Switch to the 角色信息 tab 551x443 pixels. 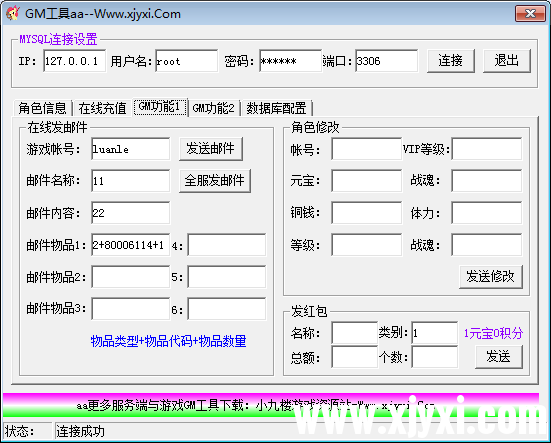(42, 108)
